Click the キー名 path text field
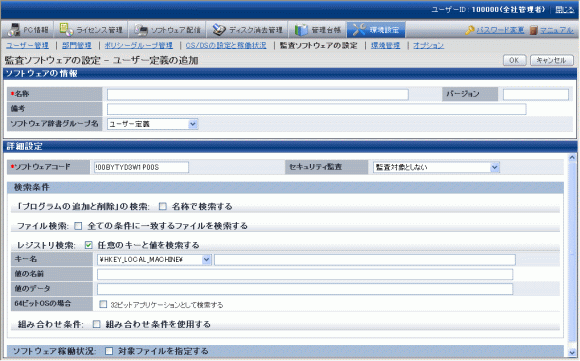 (x=365, y=260)
